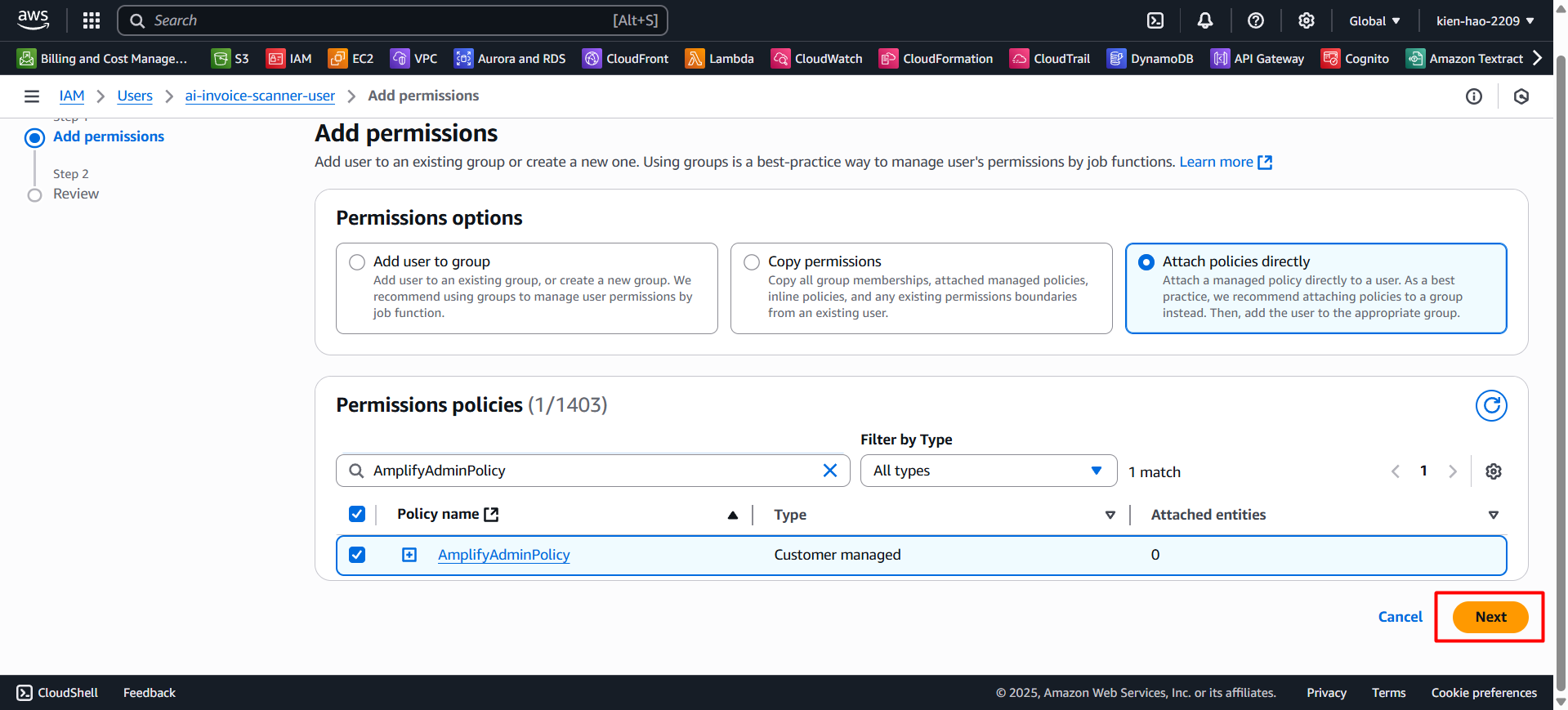The image size is (1568, 710).
Task: Open policies table preferences gear
Action: [1494, 471]
